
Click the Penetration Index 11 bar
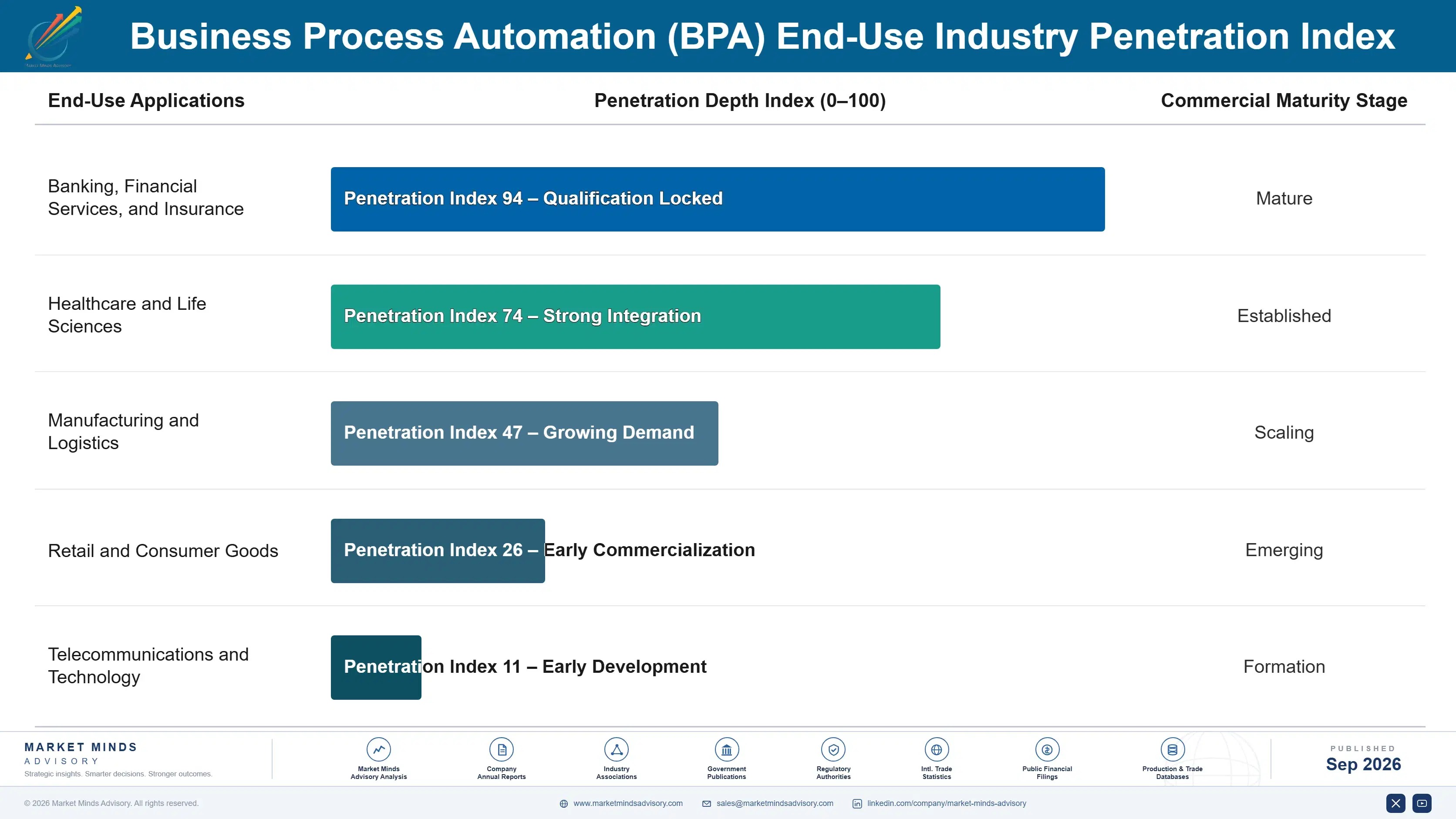376,667
